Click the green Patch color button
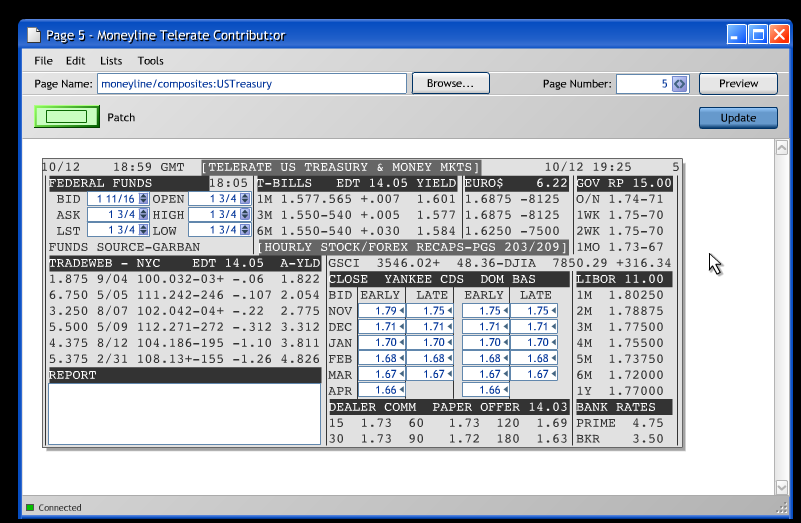801x523 pixels. [67, 117]
